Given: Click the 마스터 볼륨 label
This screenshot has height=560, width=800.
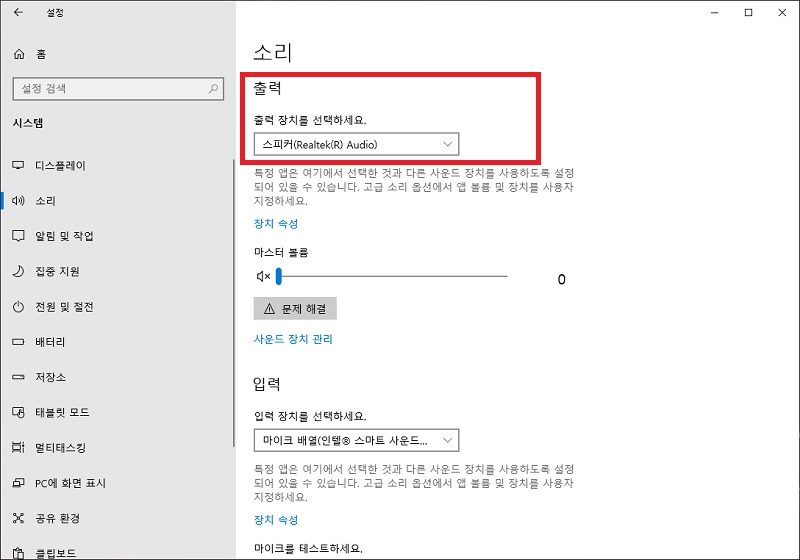Looking at the screenshot, I should coord(281,252).
